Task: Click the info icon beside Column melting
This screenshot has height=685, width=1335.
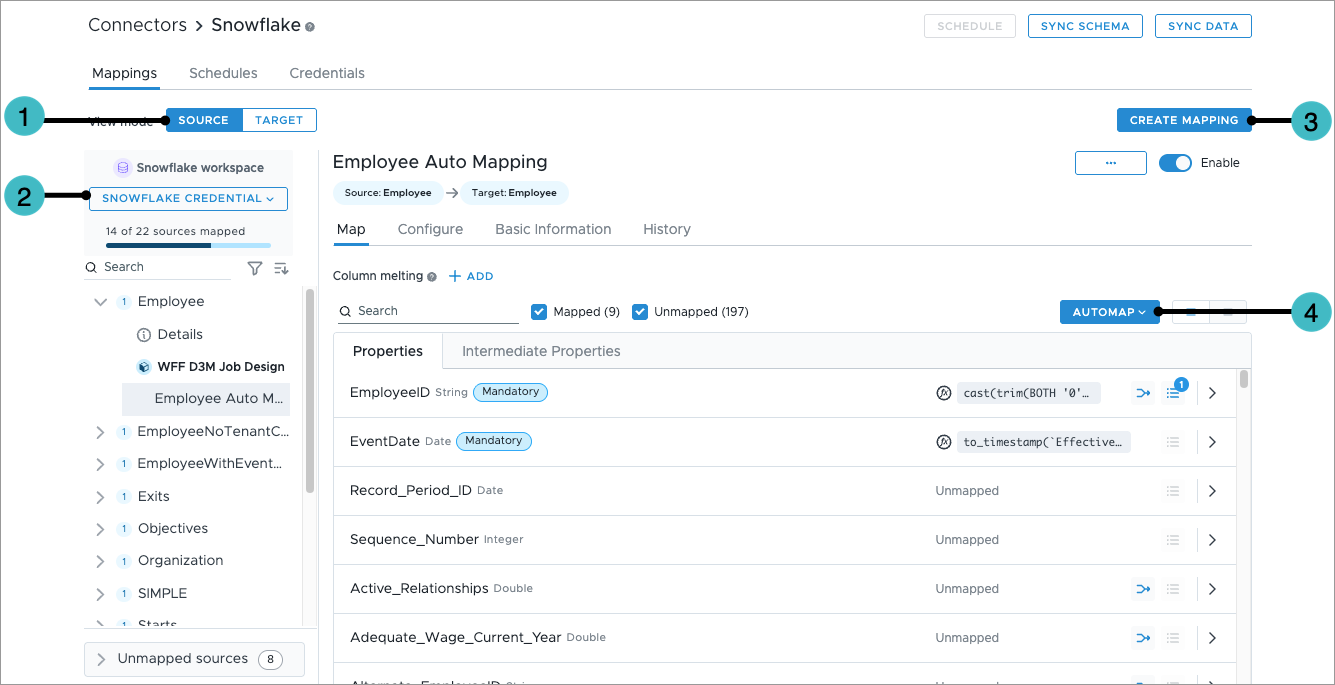Action: 432,277
